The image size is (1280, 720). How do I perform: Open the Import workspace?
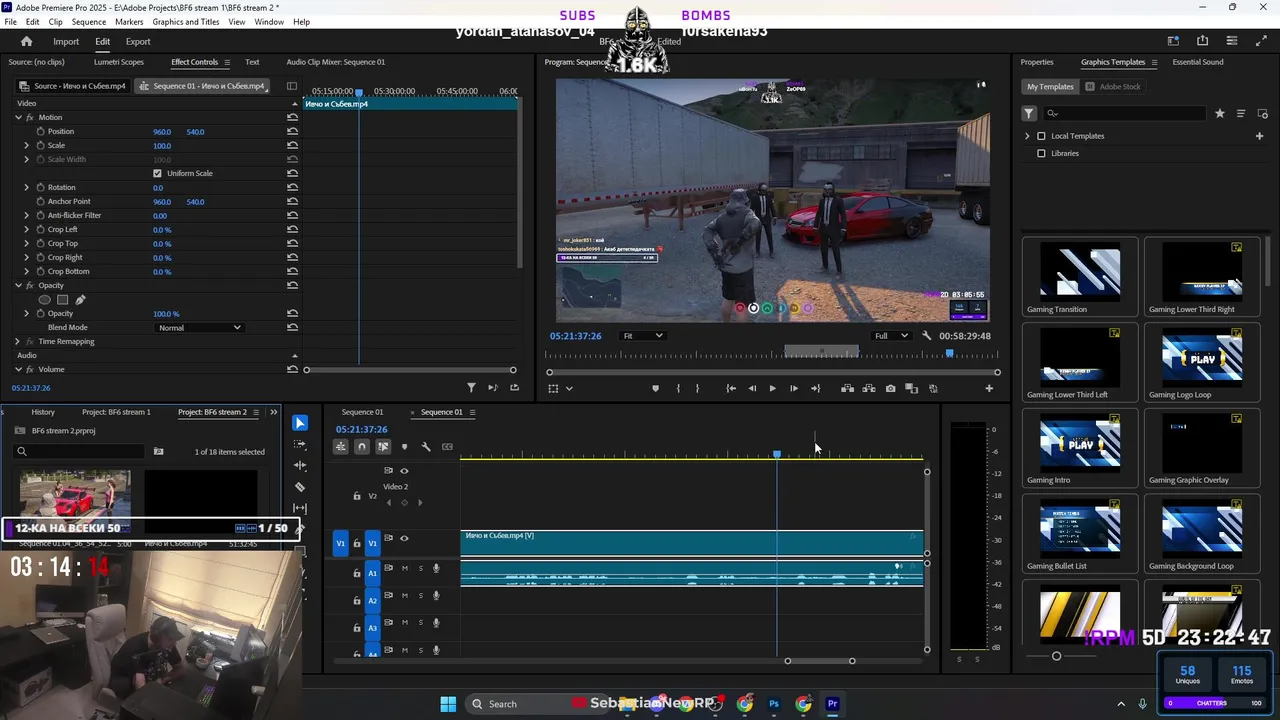click(66, 41)
